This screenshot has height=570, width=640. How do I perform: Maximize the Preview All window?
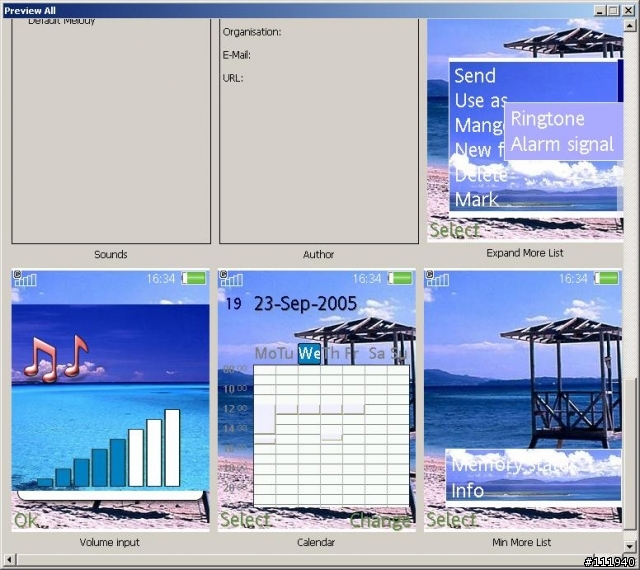click(613, 11)
